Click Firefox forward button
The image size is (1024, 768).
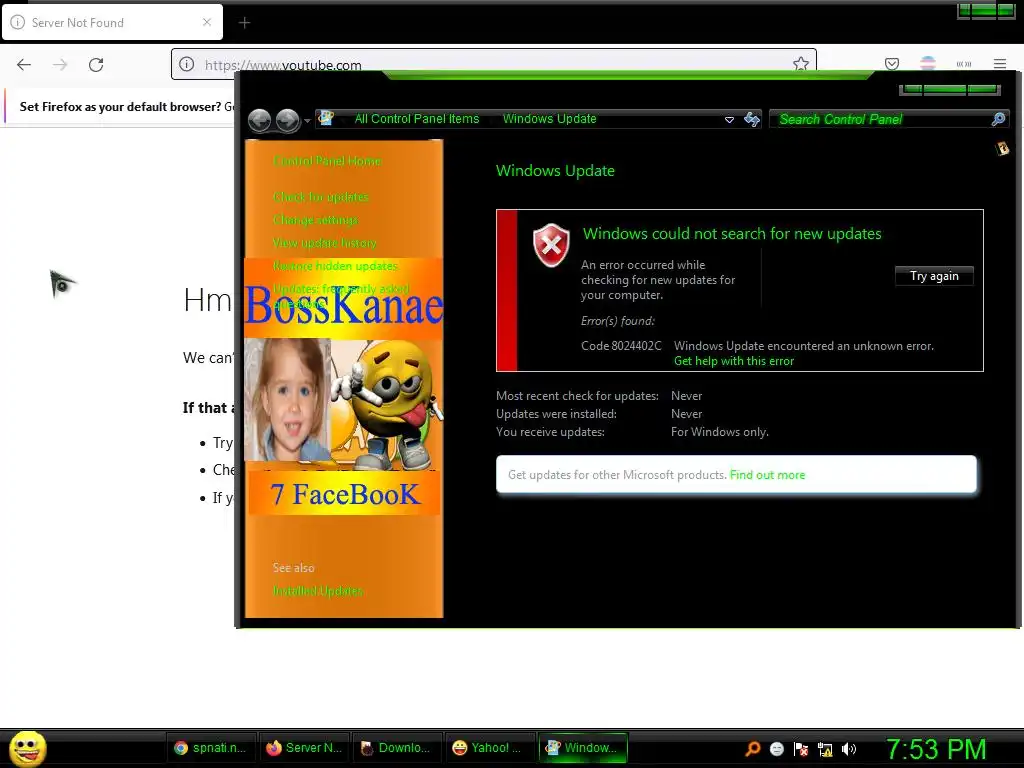pos(60,64)
